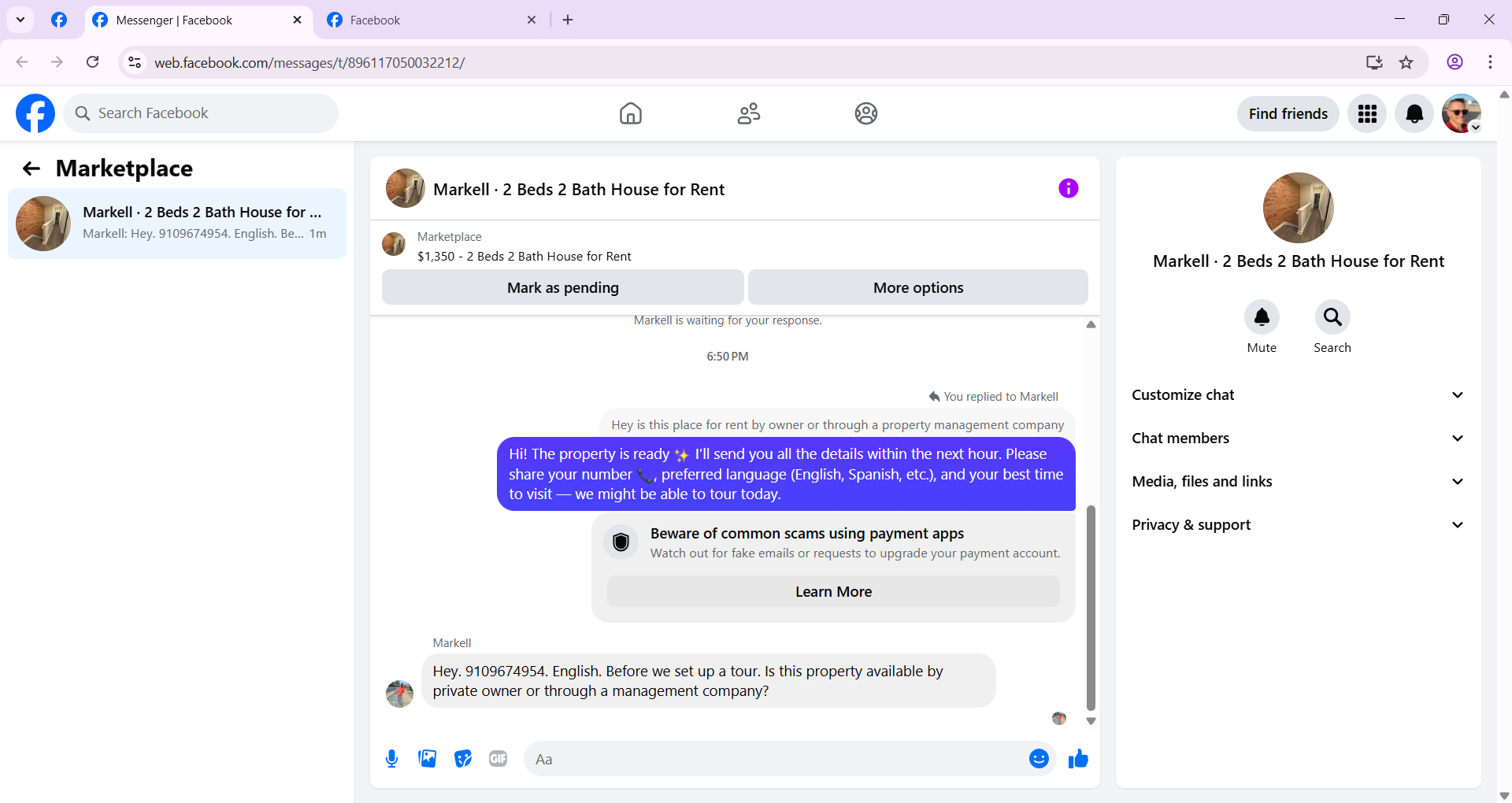Open conversation information purple icon
The width and height of the screenshot is (1512, 803).
[x=1068, y=188]
